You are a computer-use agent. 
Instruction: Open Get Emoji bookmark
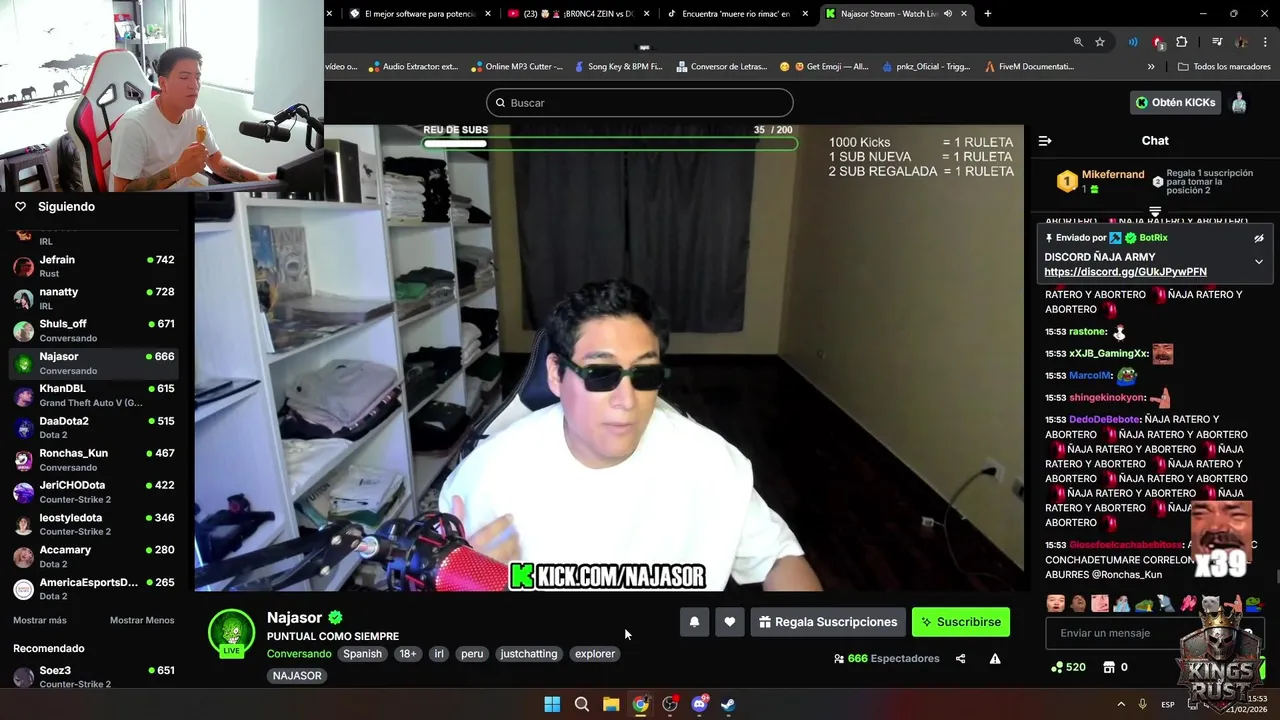pyautogui.click(x=824, y=67)
